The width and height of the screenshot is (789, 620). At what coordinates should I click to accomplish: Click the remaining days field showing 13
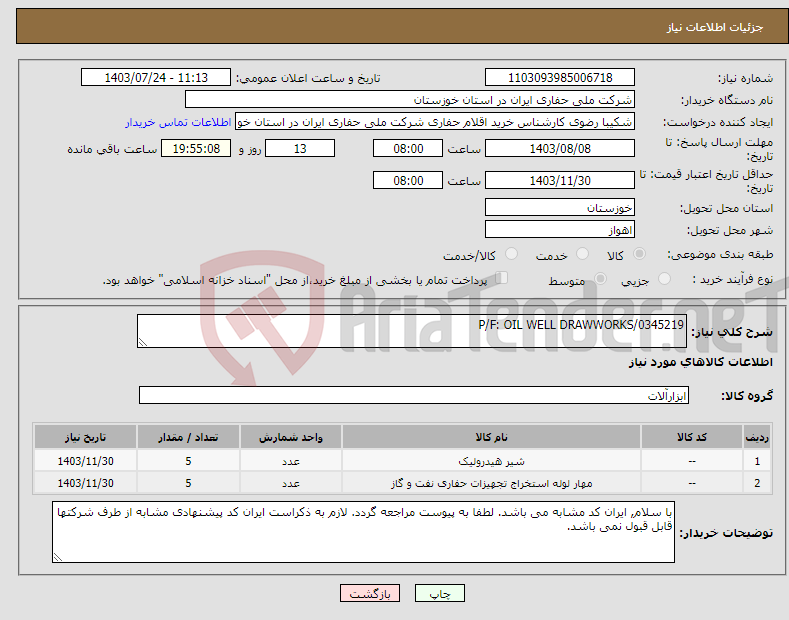[x=300, y=148]
